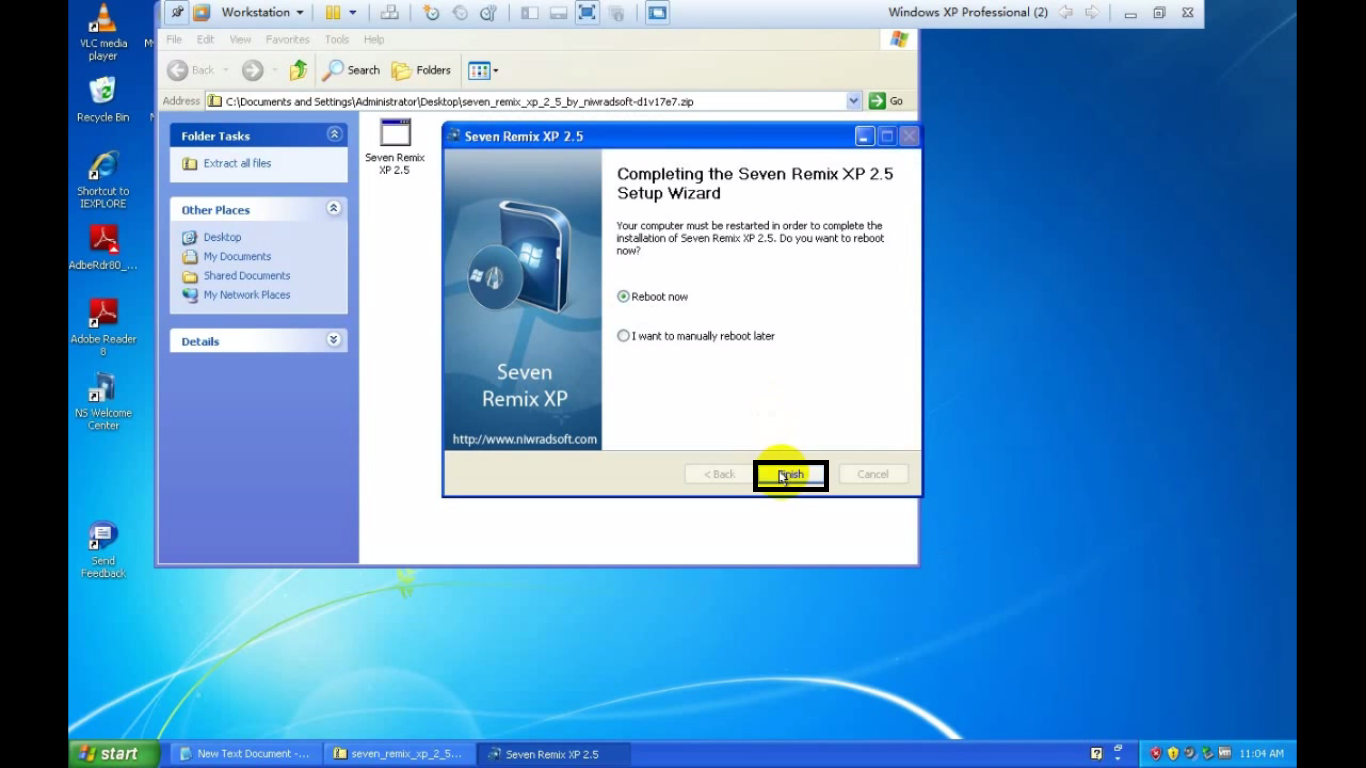Select the Reboot now option
Viewport: 1366px width, 768px height.
click(623, 296)
